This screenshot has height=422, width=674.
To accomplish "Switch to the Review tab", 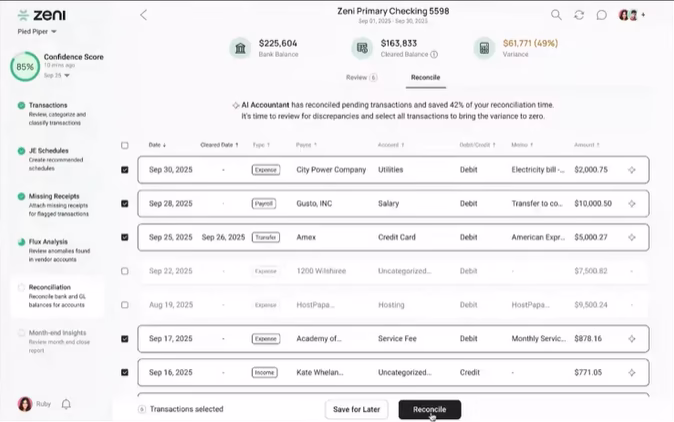I will 361,77.
